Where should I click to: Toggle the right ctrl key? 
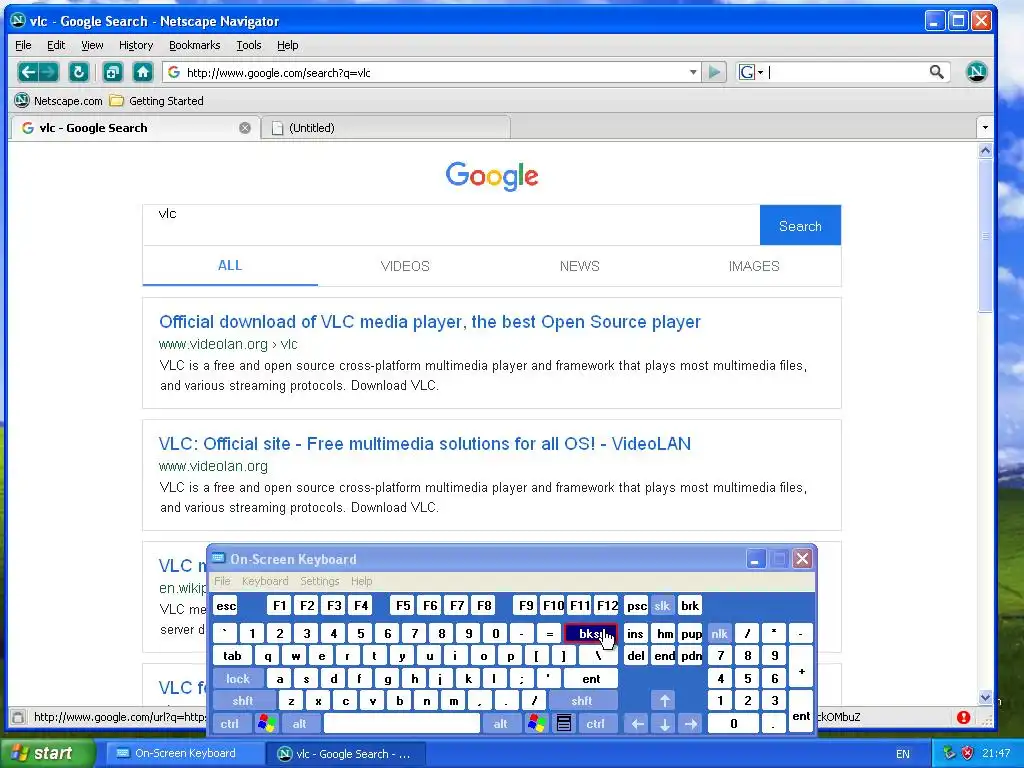596,724
